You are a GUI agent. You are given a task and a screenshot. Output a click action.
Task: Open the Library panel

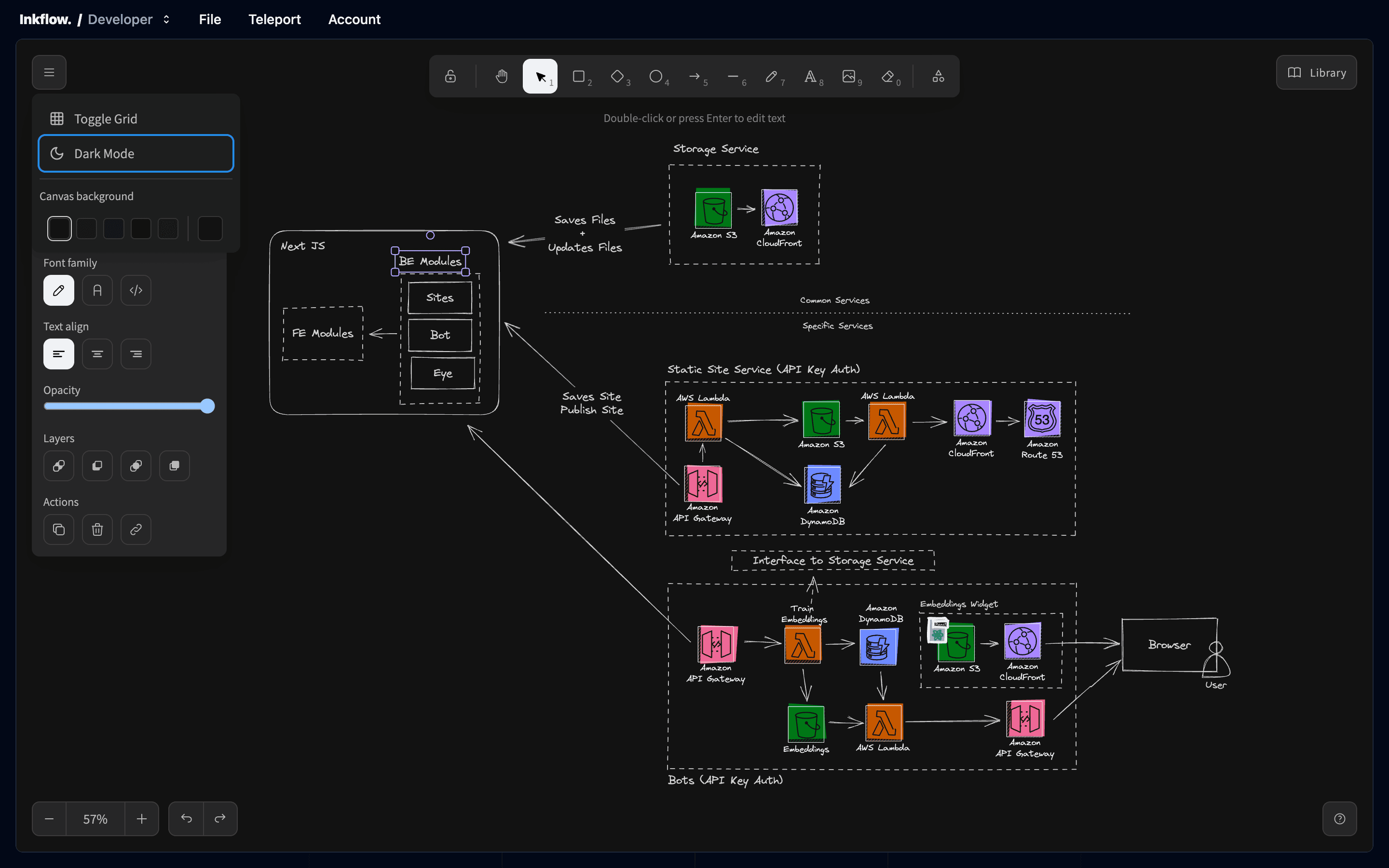pos(1316,72)
